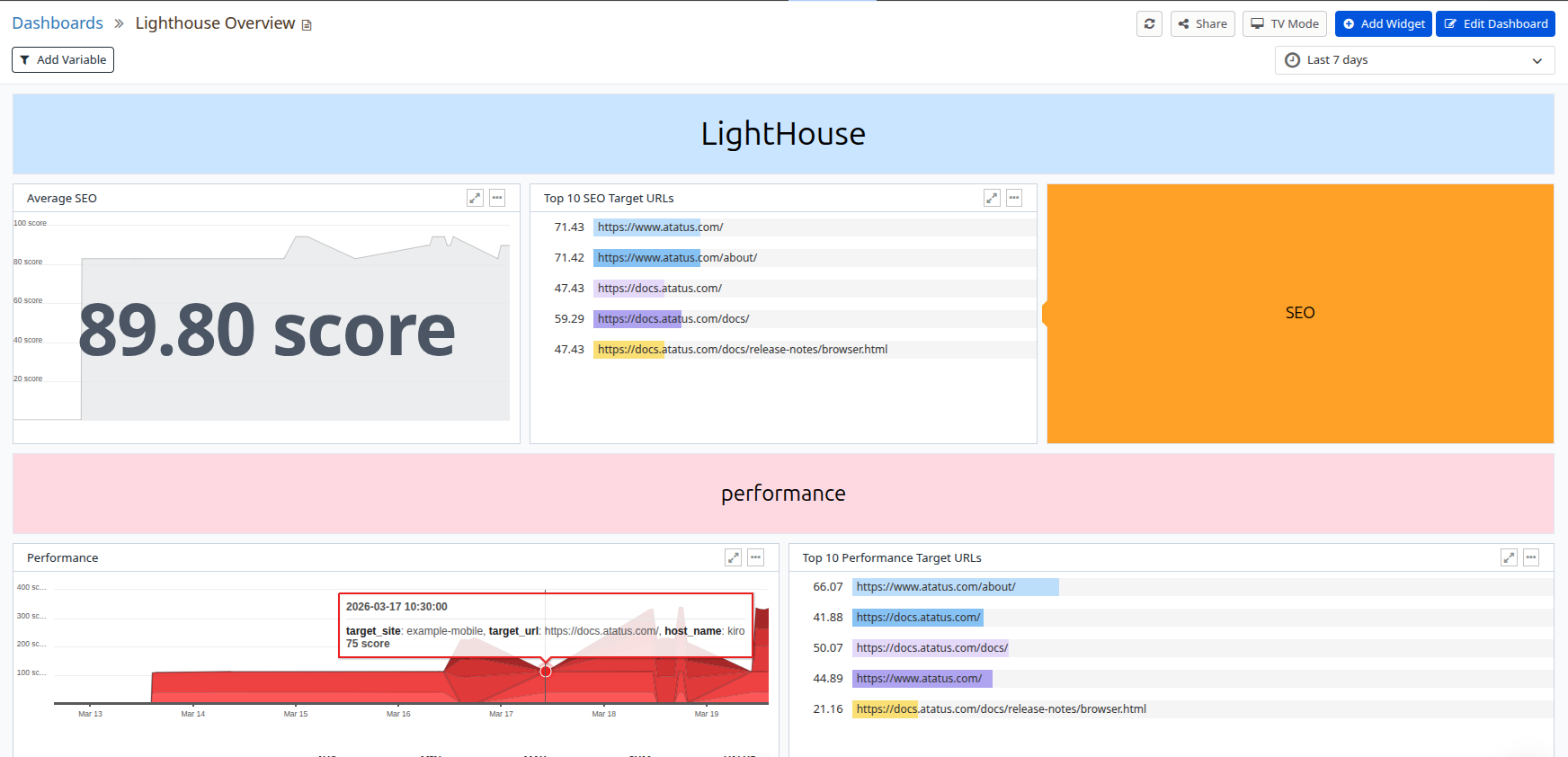1568x757 pixels.
Task: Open Average SEO widget options menu
Action: pyautogui.click(x=497, y=198)
